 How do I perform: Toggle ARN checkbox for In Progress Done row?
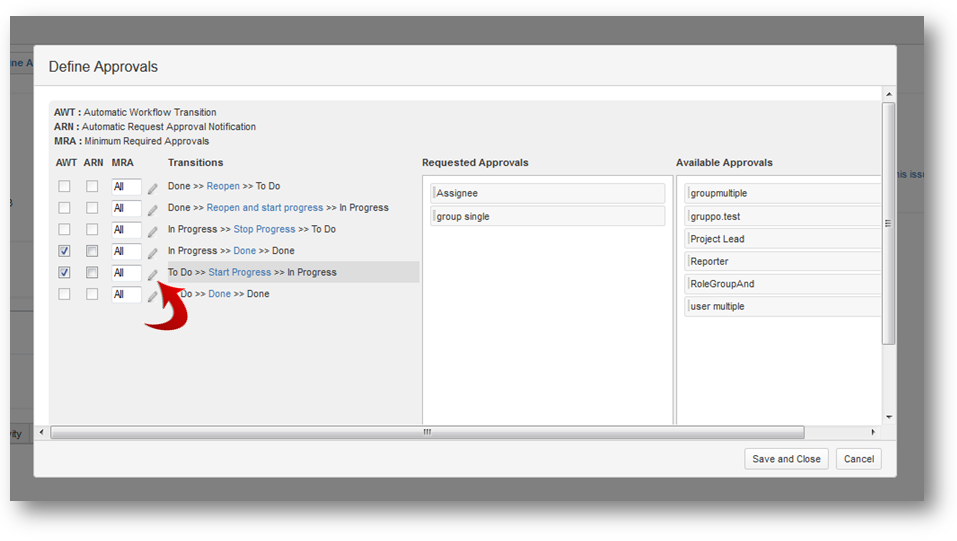92,251
